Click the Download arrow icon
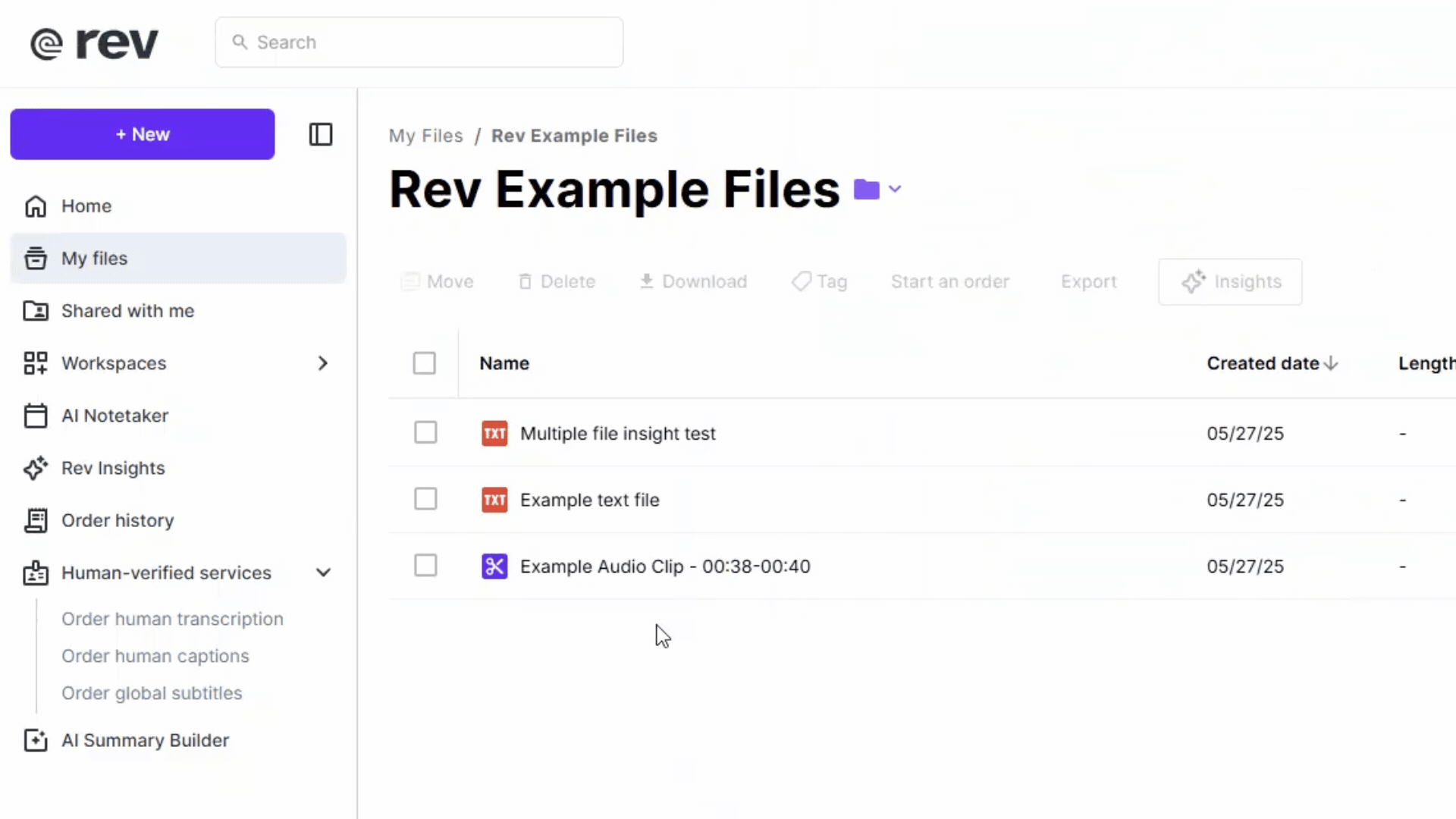Image resolution: width=1456 pixels, height=819 pixels. click(647, 281)
